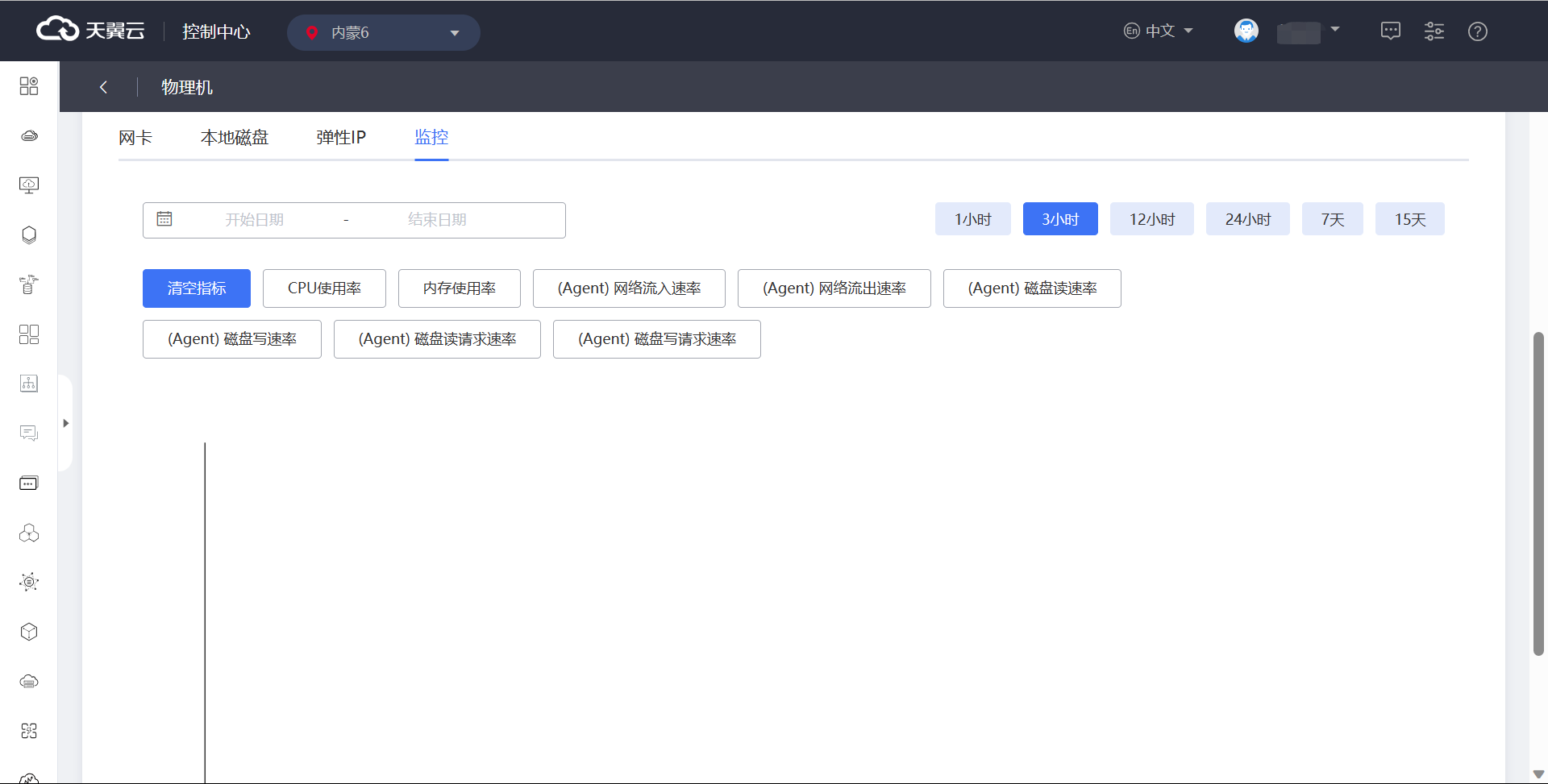Click the settings sliders icon in header
Viewport: 1548px width, 784px height.
pyautogui.click(x=1434, y=31)
